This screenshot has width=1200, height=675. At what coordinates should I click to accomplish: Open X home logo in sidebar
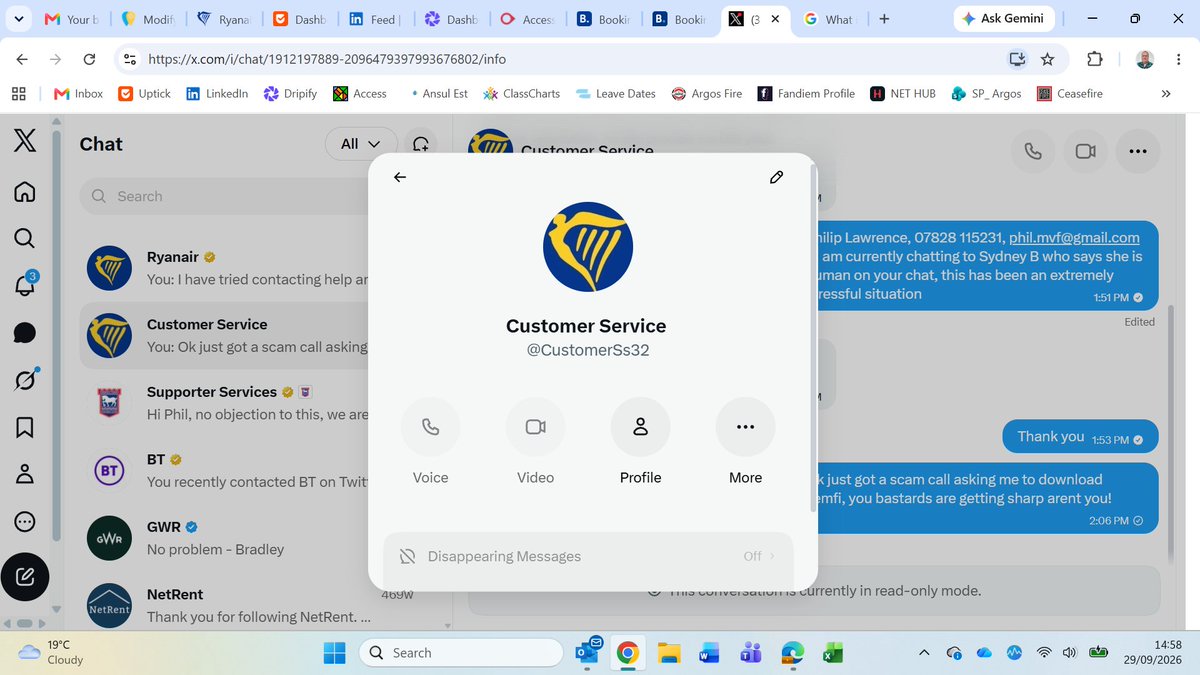click(25, 142)
